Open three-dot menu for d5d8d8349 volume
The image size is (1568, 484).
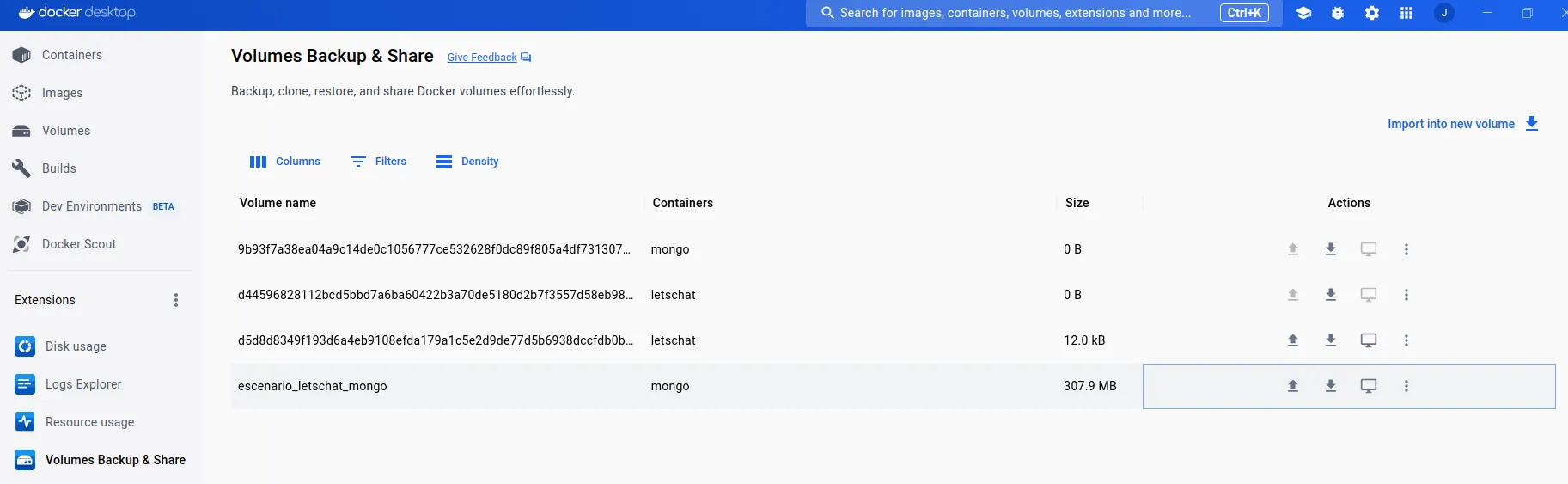[1406, 340]
